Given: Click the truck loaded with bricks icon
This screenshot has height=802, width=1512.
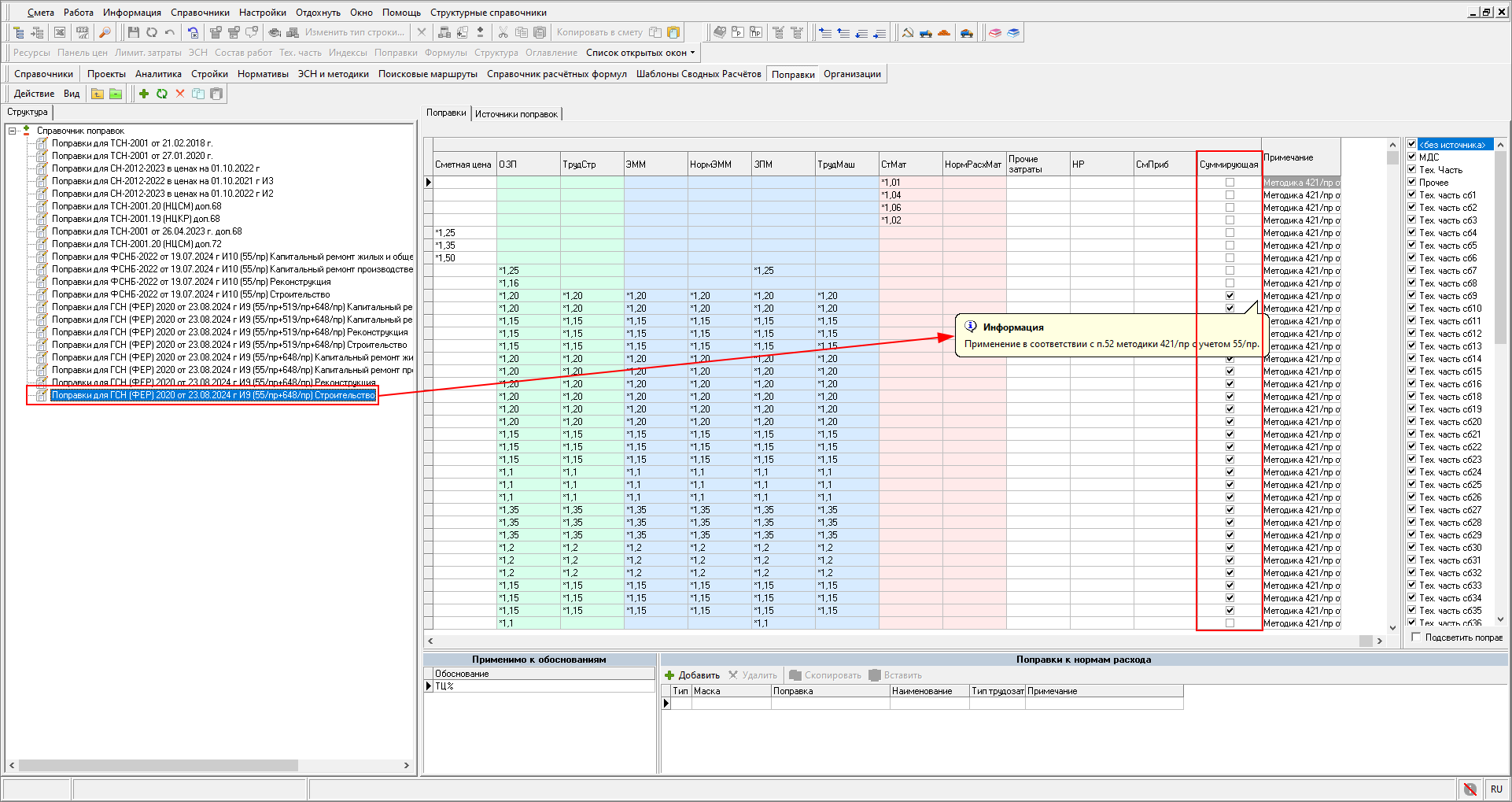Looking at the screenshot, I should [x=967, y=32].
